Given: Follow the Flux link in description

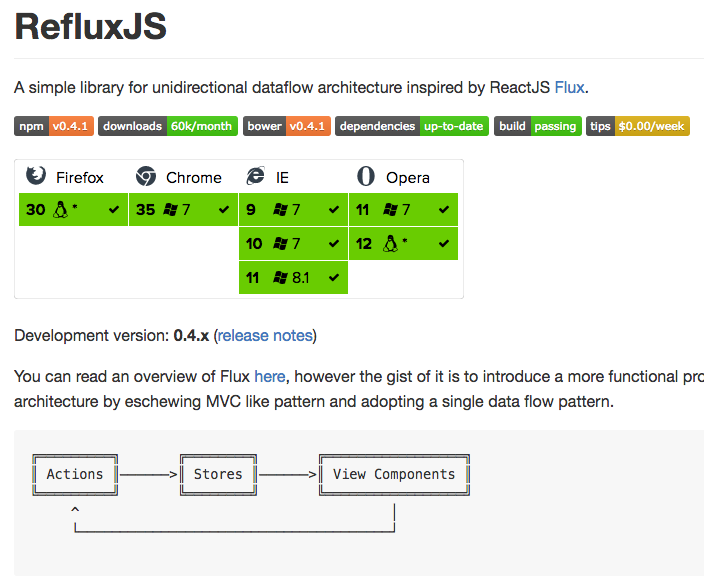Looking at the screenshot, I should 569,87.
